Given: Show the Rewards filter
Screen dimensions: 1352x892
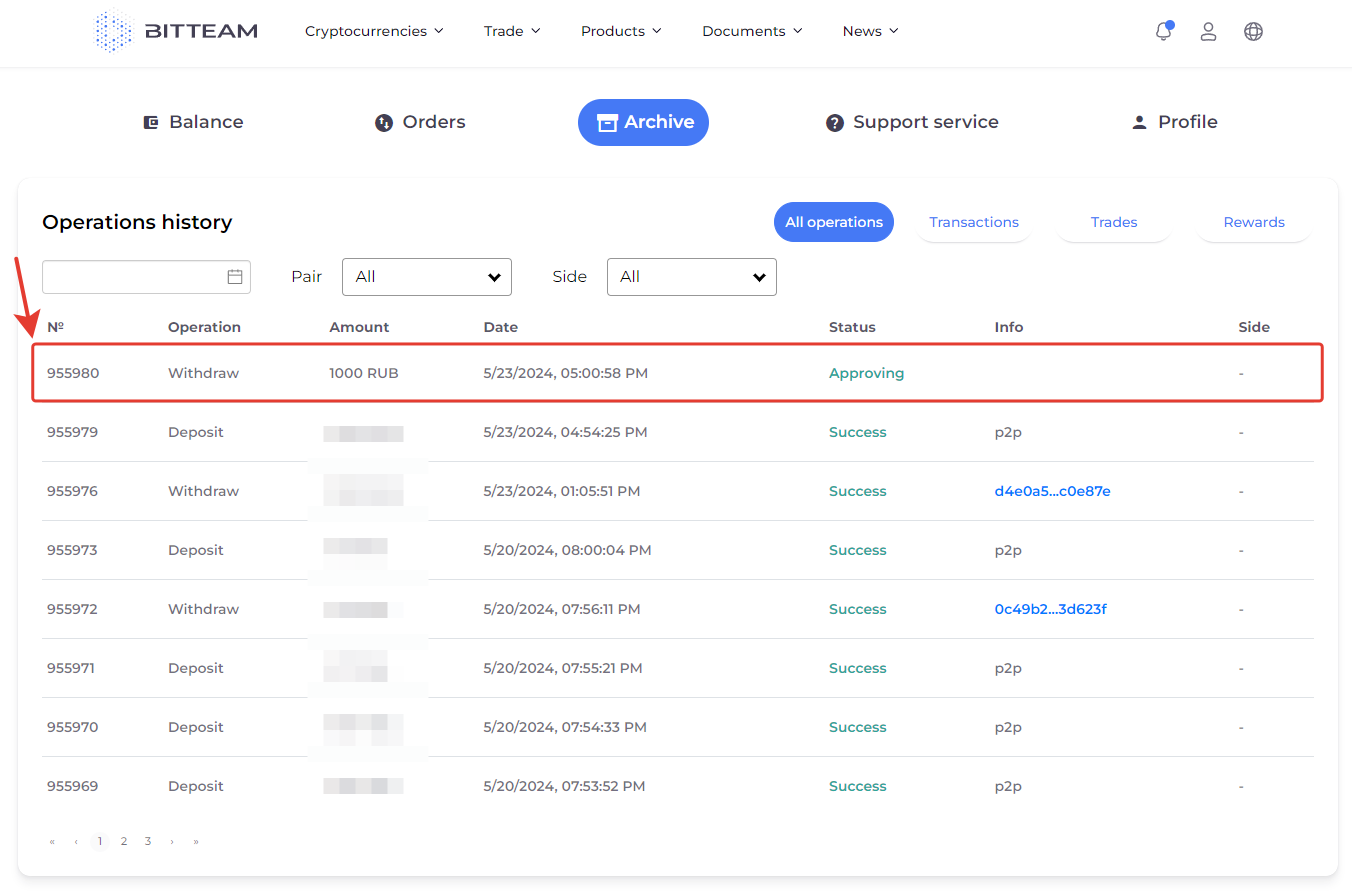Looking at the screenshot, I should tap(1254, 222).
